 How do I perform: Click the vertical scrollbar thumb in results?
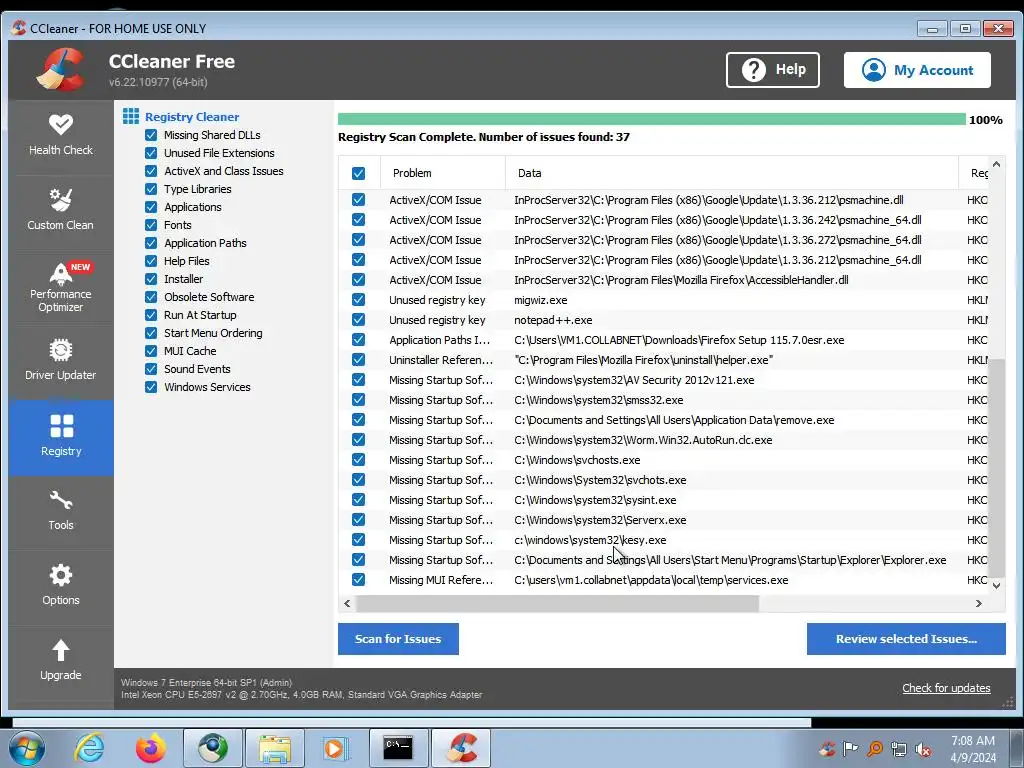[x=996, y=468]
